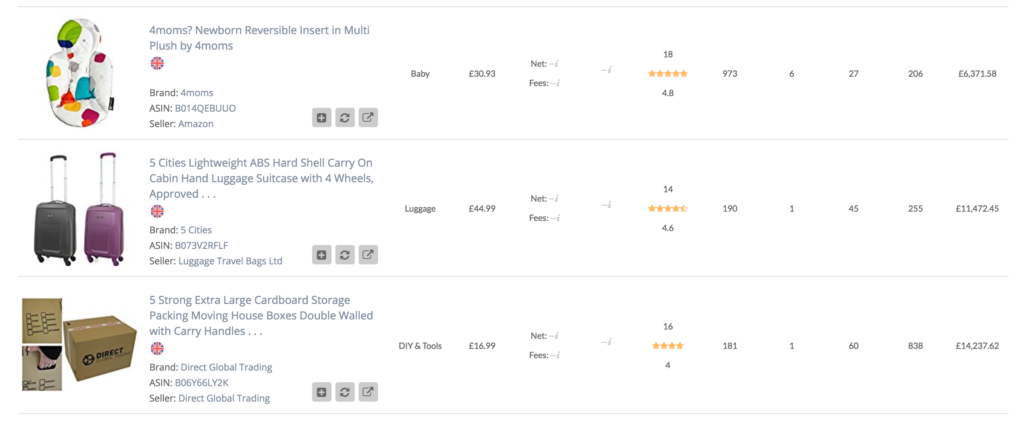Click the plus icon for 5 Cities luggage
The width and height of the screenshot is (1024, 421).
tap(322, 255)
